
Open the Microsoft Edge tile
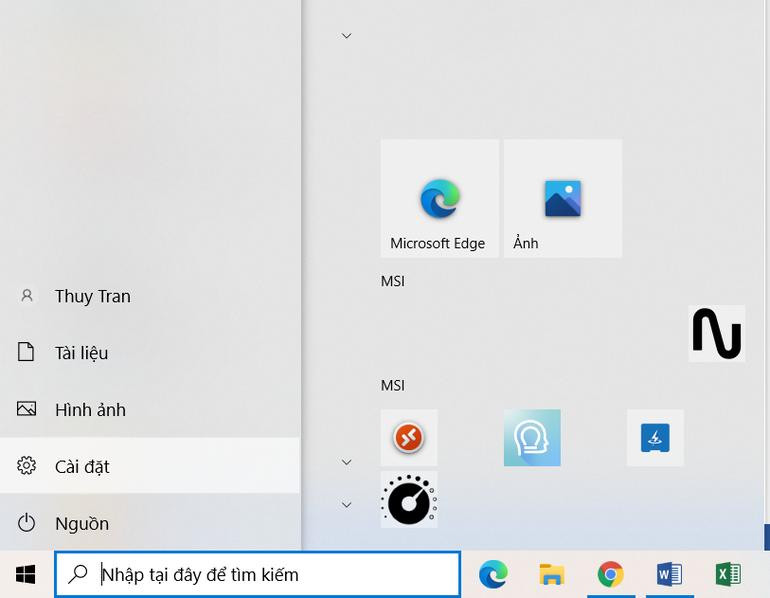tap(439, 199)
